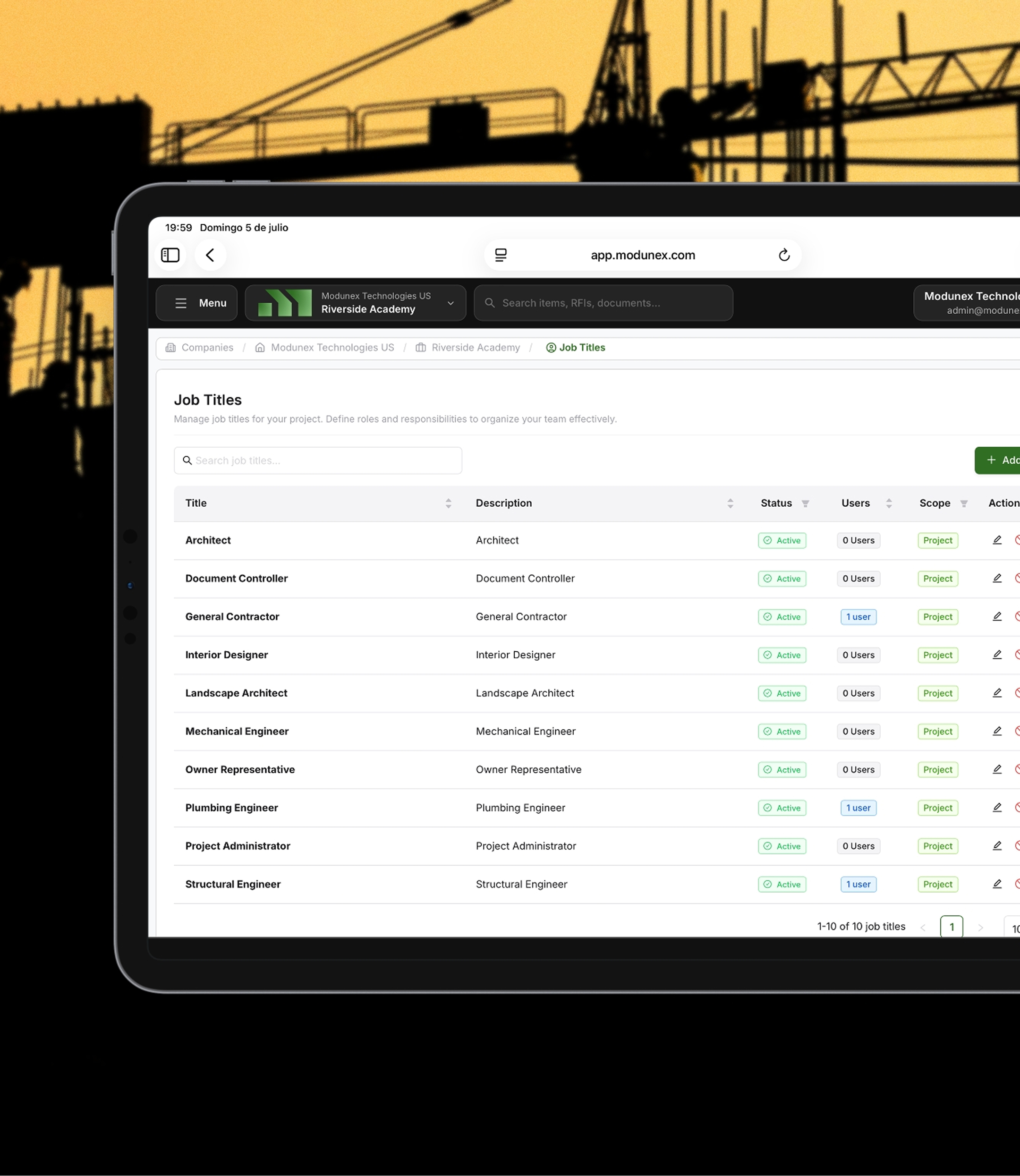The height and width of the screenshot is (1176, 1020).
Task: Edit the General Contractor job title
Action: pyautogui.click(x=997, y=616)
